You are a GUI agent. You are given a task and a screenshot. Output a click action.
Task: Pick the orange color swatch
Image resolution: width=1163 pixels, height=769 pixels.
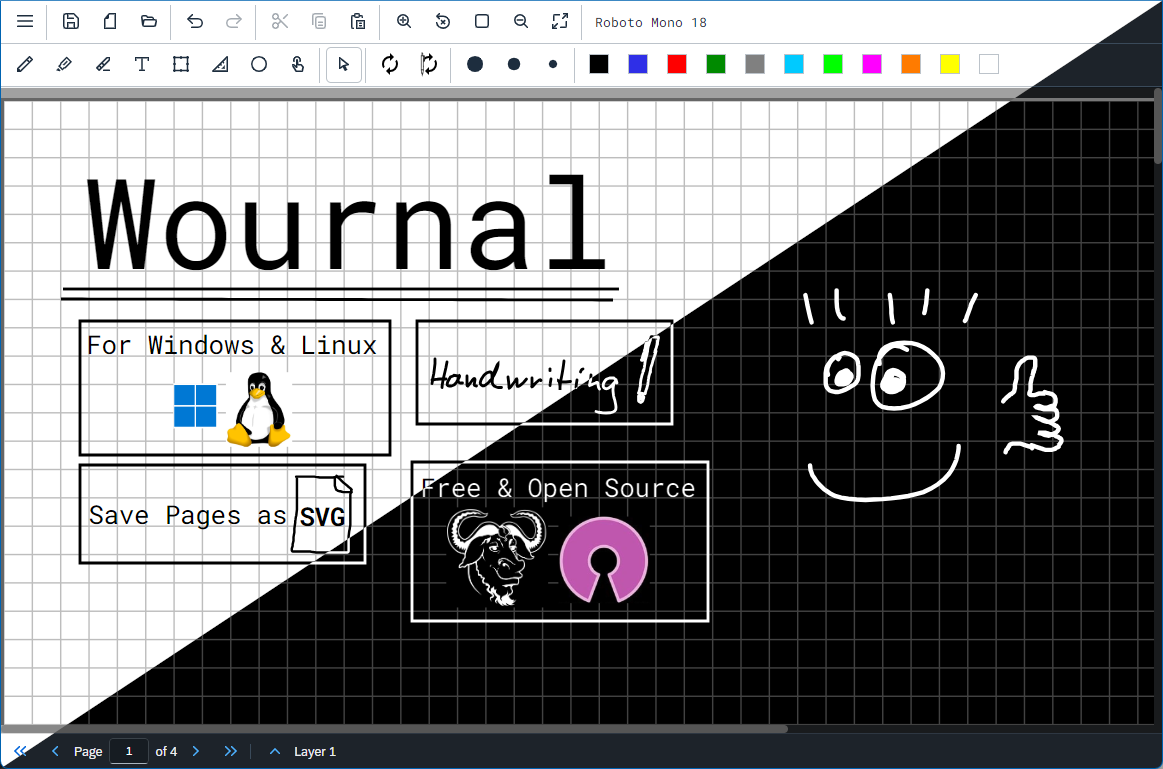(911, 65)
